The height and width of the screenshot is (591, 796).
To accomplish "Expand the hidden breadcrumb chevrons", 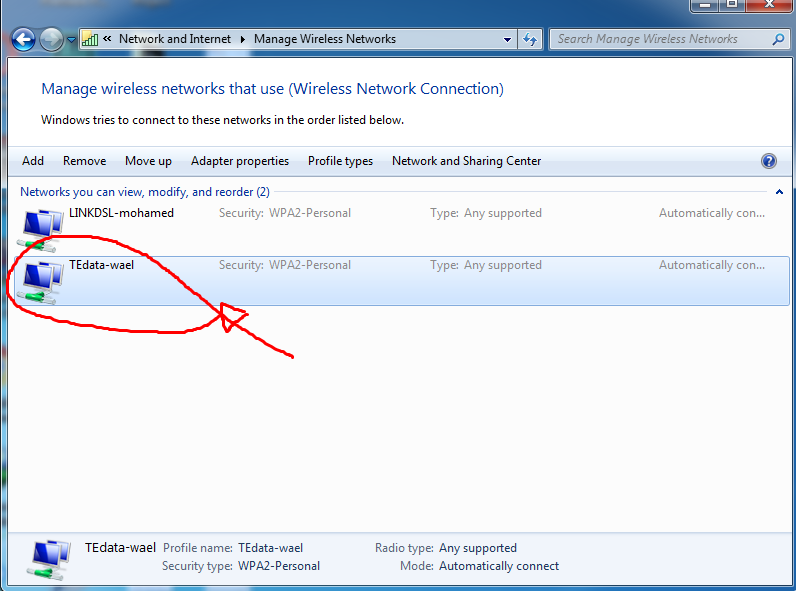I will pyautogui.click(x=107, y=39).
